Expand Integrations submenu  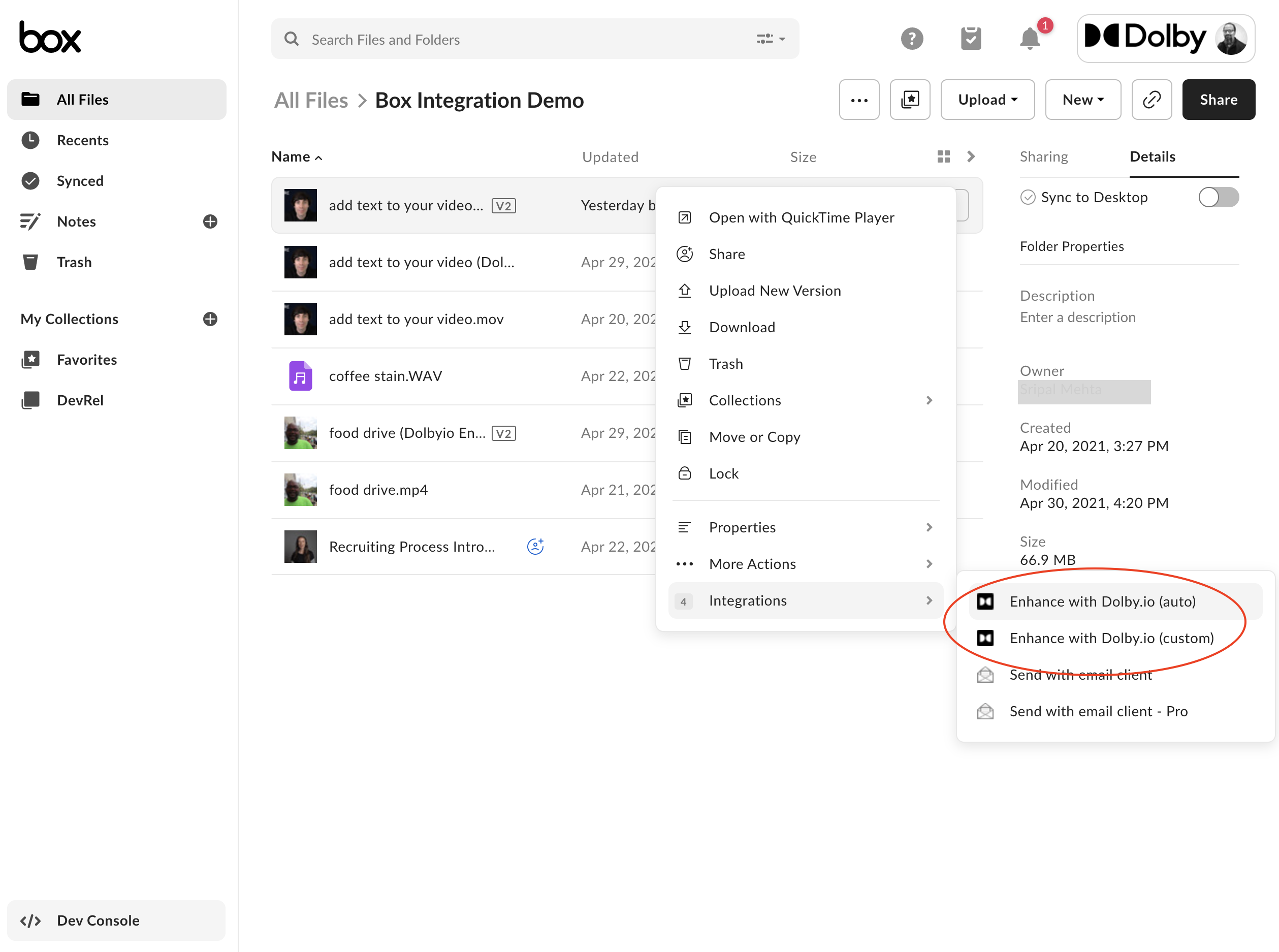pos(806,600)
